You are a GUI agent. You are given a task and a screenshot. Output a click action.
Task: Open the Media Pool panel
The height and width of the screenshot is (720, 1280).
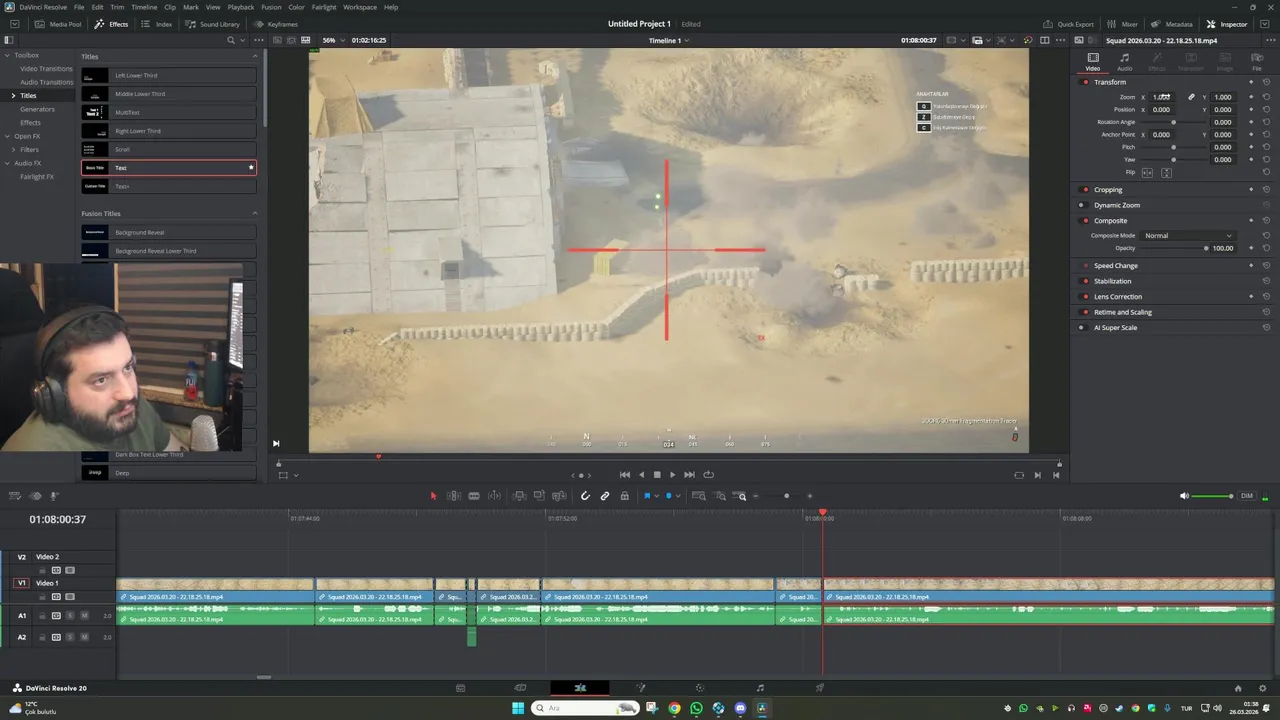(x=58, y=24)
